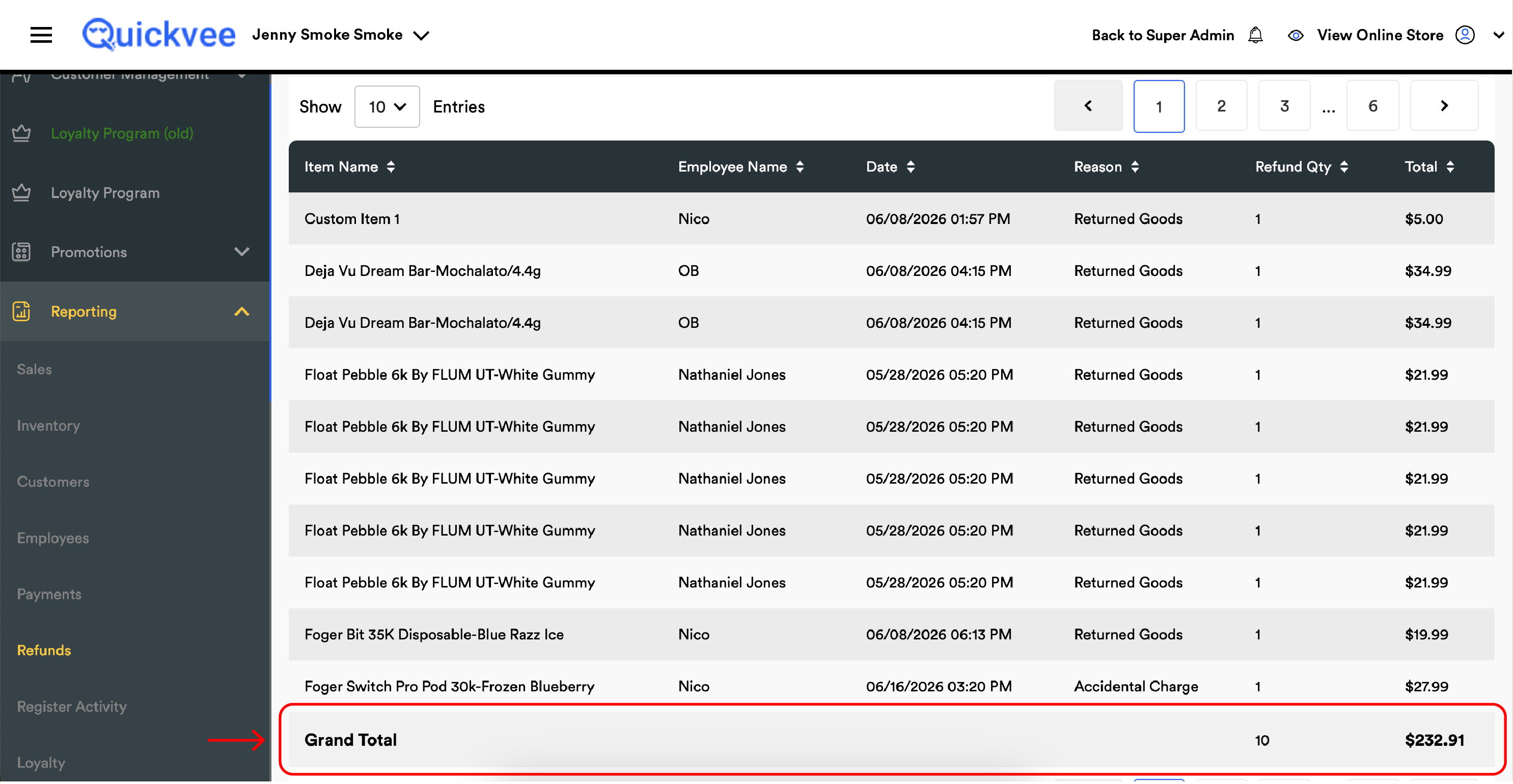Image resolution: width=1513 pixels, height=784 pixels.
Task: Open the user profile avatar
Action: pos(1465,35)
